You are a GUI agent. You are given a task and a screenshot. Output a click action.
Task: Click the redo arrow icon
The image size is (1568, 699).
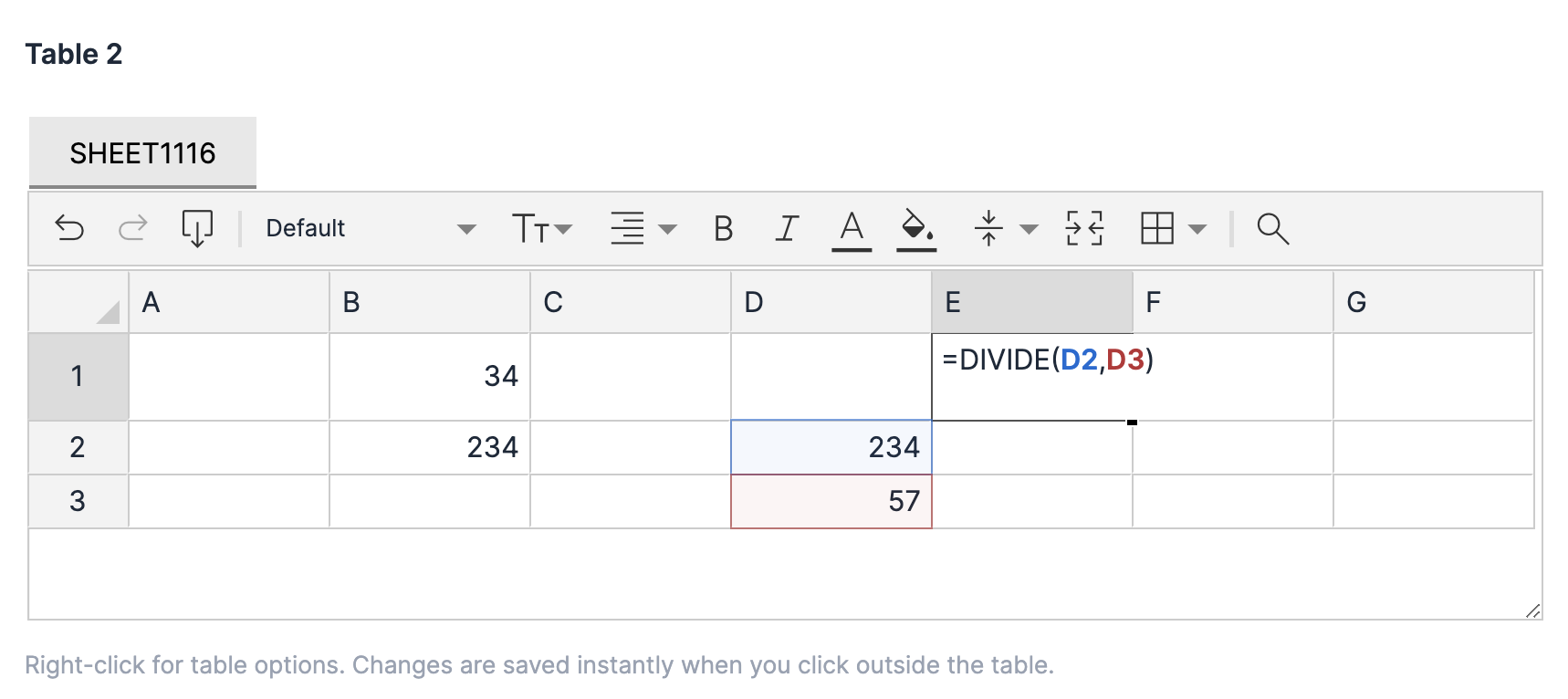click(x=133, y=228)
